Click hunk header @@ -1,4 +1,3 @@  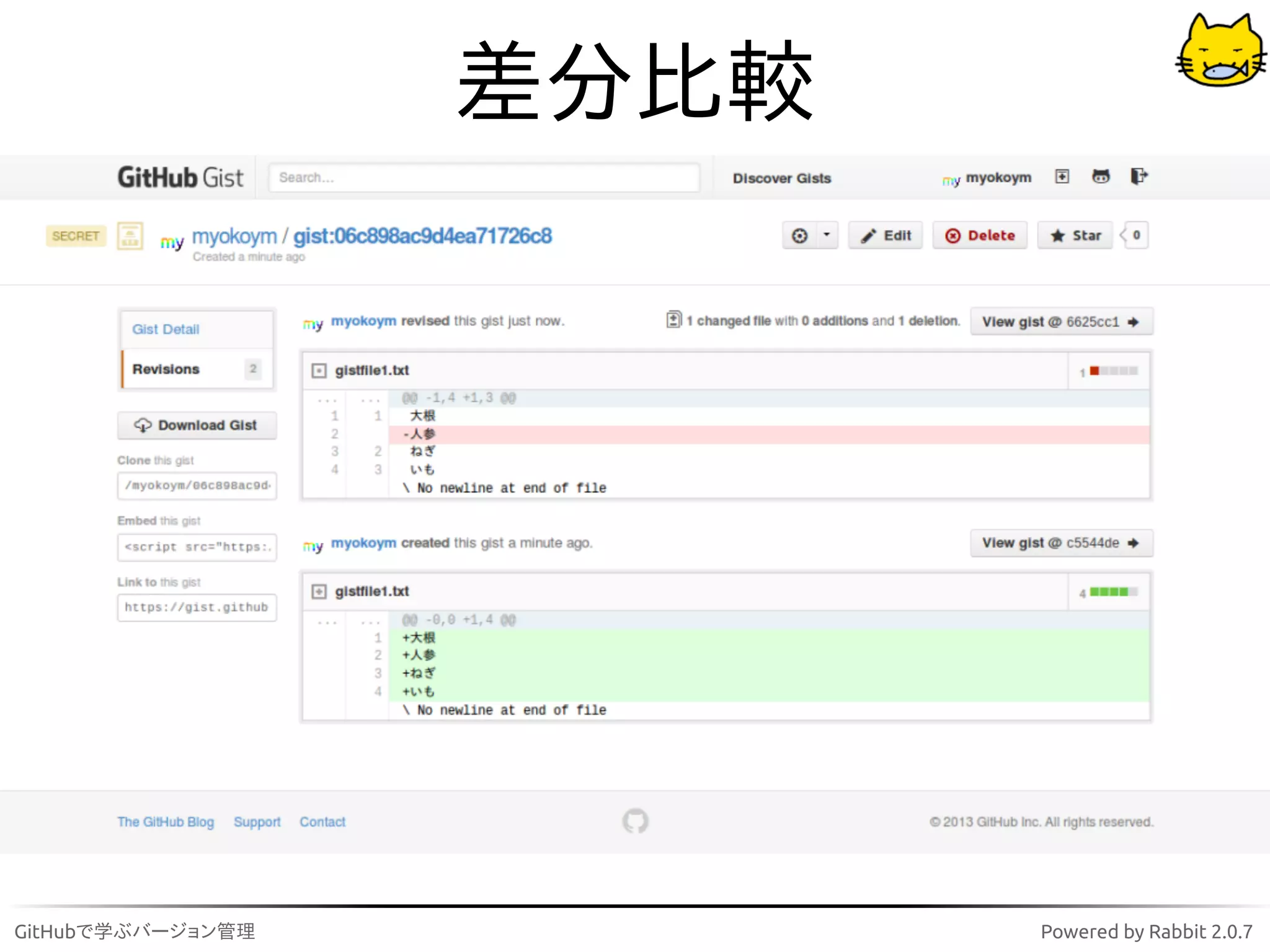point(769,398)
